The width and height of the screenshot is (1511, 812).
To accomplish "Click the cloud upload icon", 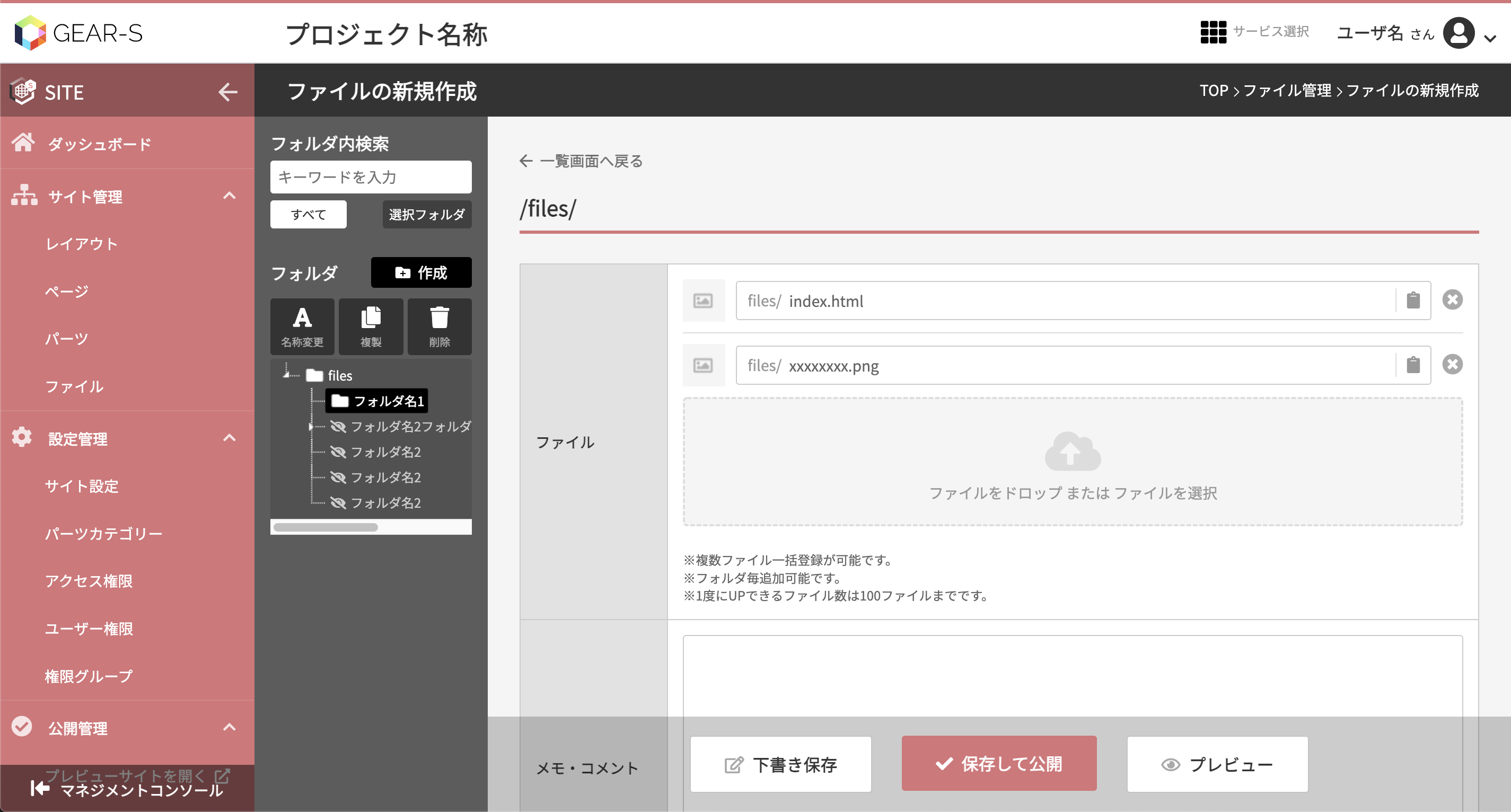I will click(1072, 451).
